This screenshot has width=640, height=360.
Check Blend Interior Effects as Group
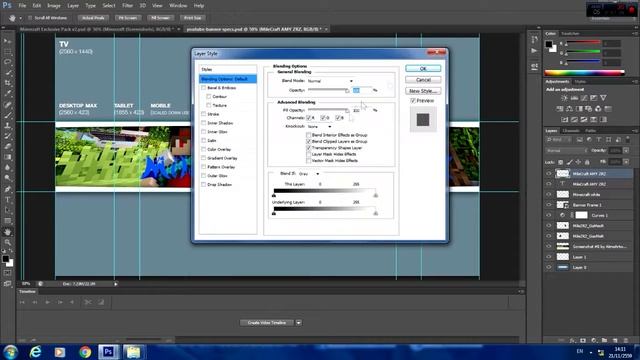tap(309, 135)
